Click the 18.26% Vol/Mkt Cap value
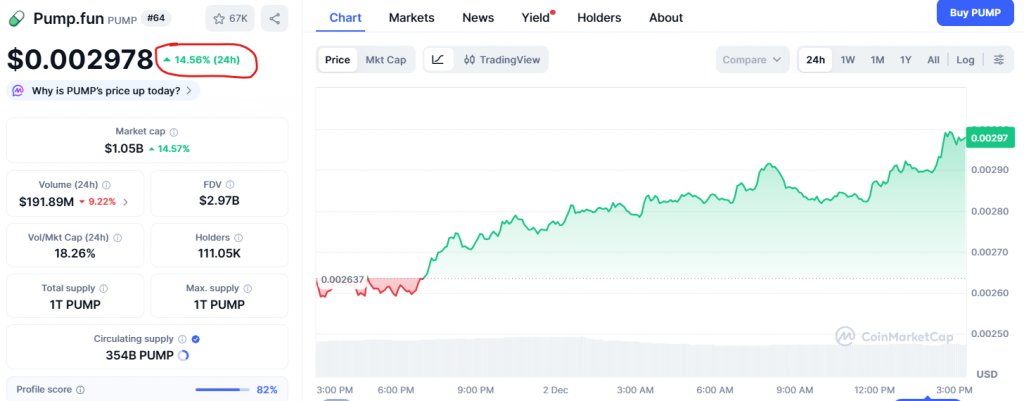1024x401 pixels. point(75,253)
